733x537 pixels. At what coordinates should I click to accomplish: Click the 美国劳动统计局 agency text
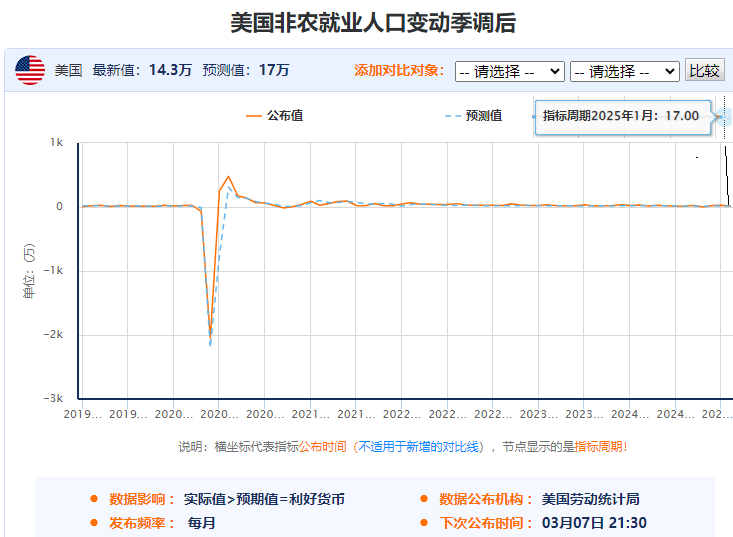coord(590,499)
